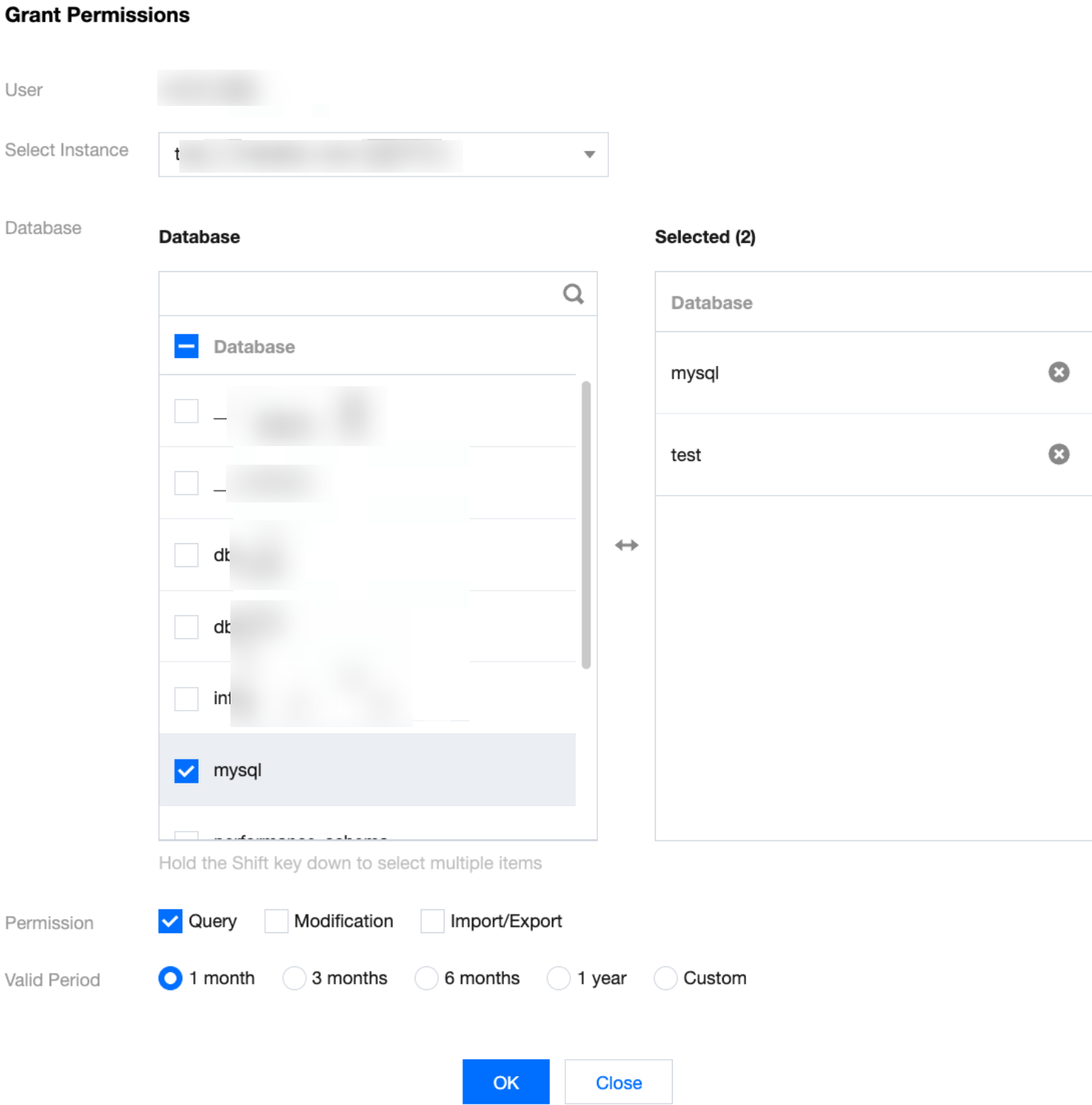The width and height of the screenshot is (1092, 1105).
Task: Click the database search magnifier icon
Action: [573, 294]
